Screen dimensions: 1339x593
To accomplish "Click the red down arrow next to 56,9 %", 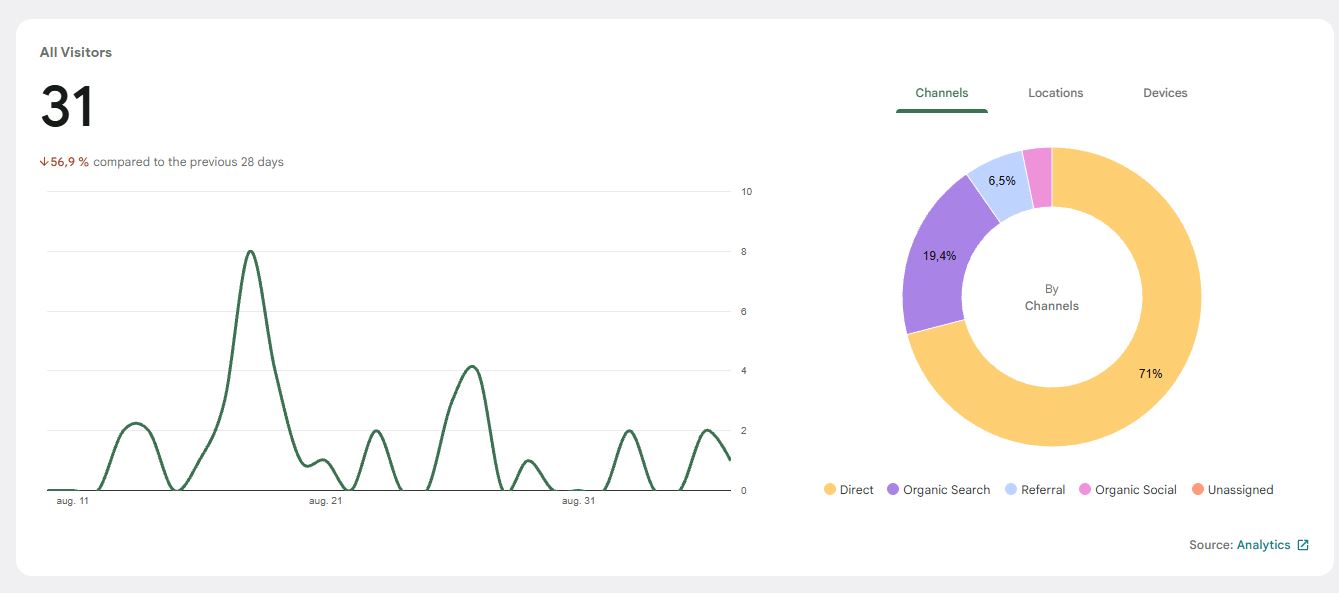I will [x=44, y=162].
